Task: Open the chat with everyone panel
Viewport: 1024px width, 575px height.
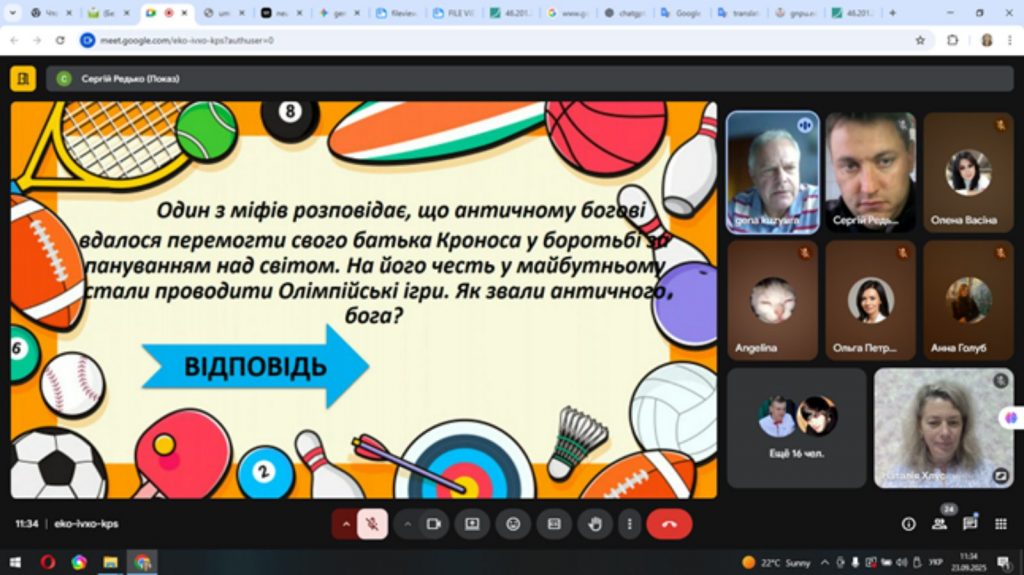Action: click(x=970, y=524)
